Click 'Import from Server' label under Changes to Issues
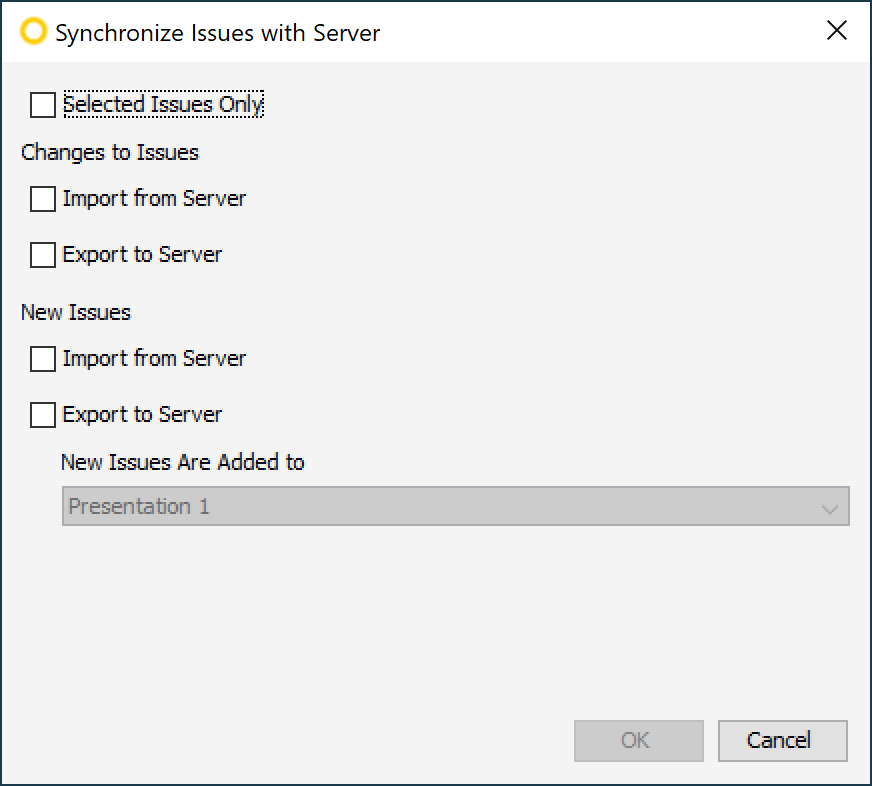The height and width of the screenshot is (786, 872). [x=154, y=198]
